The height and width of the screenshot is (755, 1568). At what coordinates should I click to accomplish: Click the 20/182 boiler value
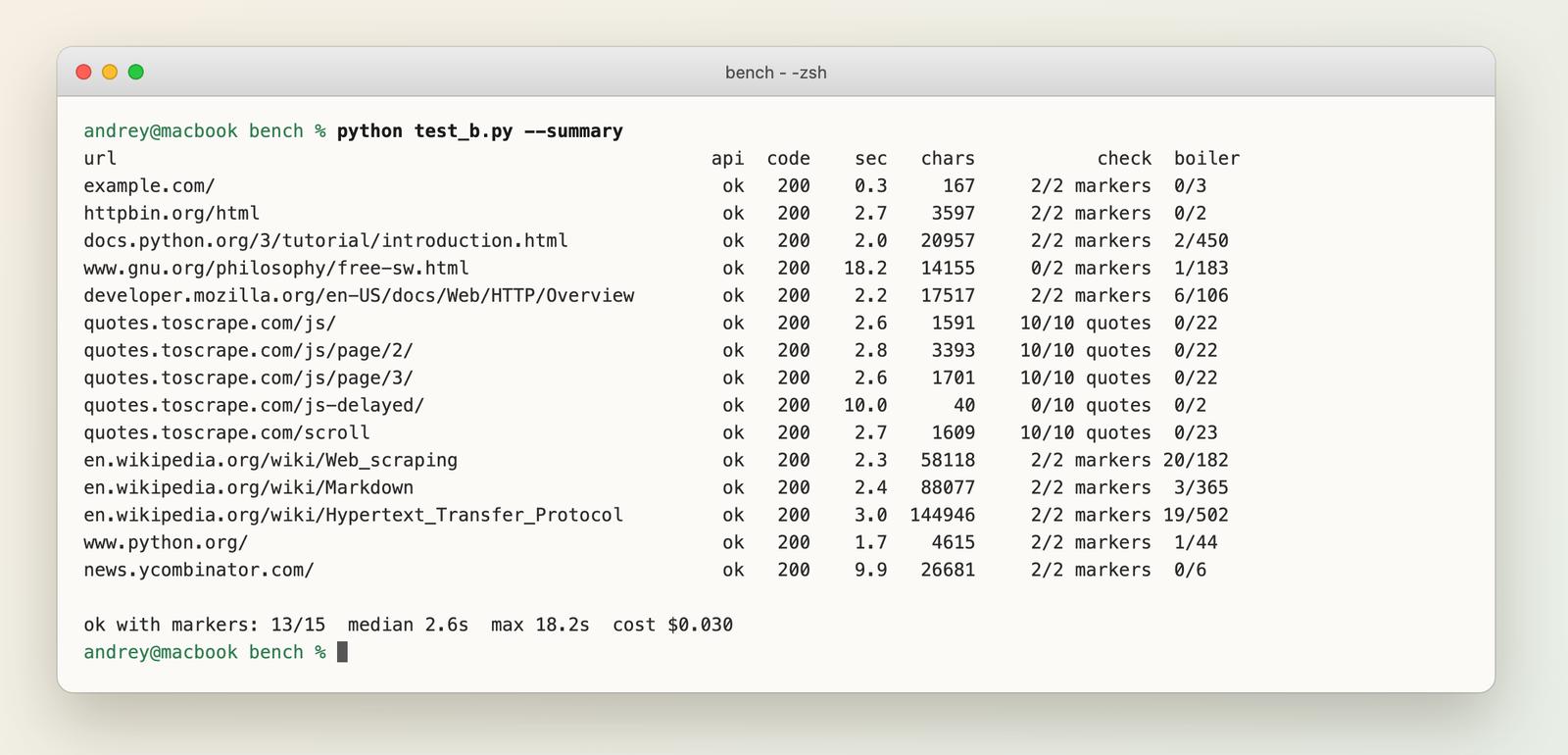[x=1196, y=461]
